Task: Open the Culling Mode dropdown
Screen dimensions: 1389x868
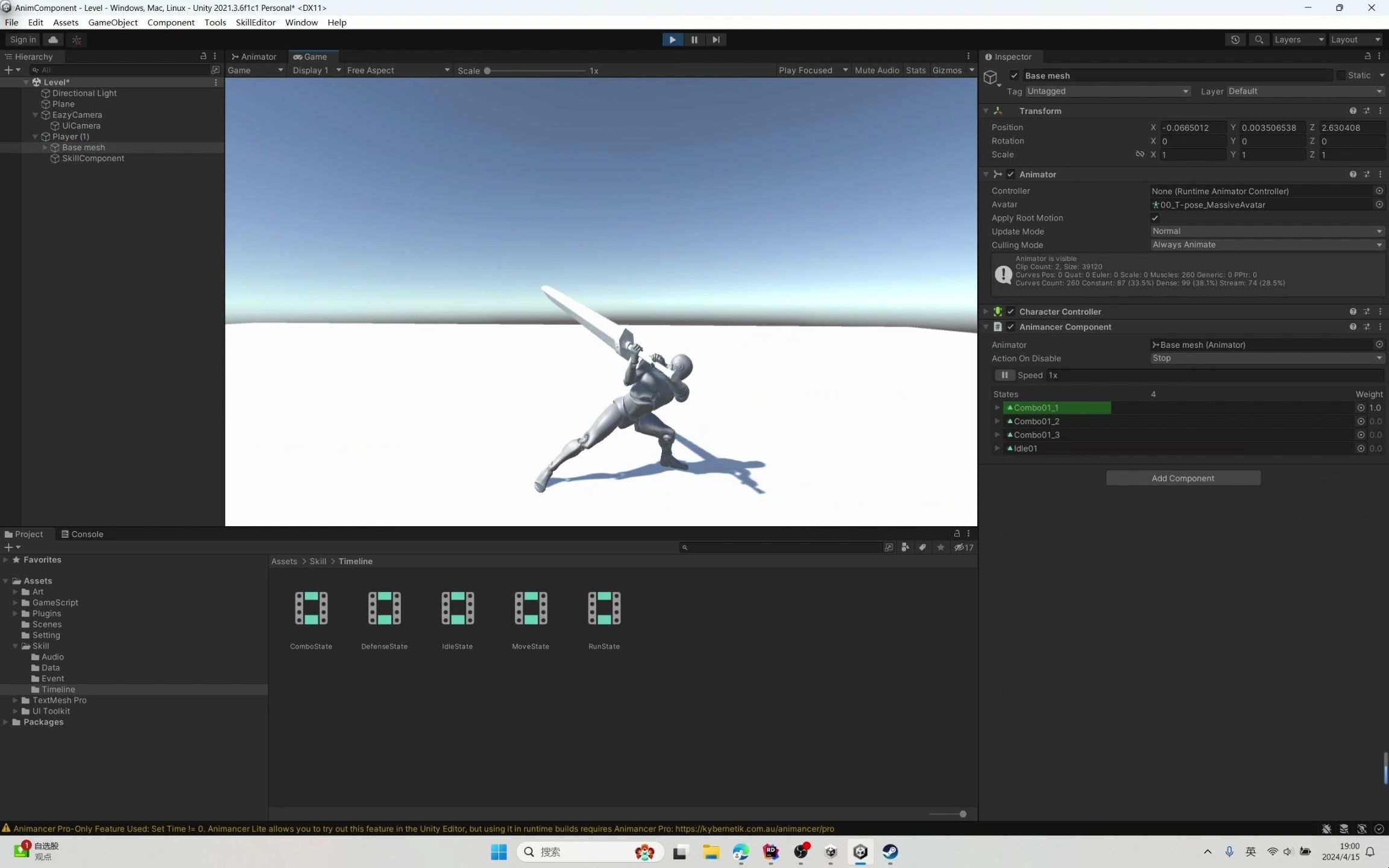Action: pos(1266,245)
